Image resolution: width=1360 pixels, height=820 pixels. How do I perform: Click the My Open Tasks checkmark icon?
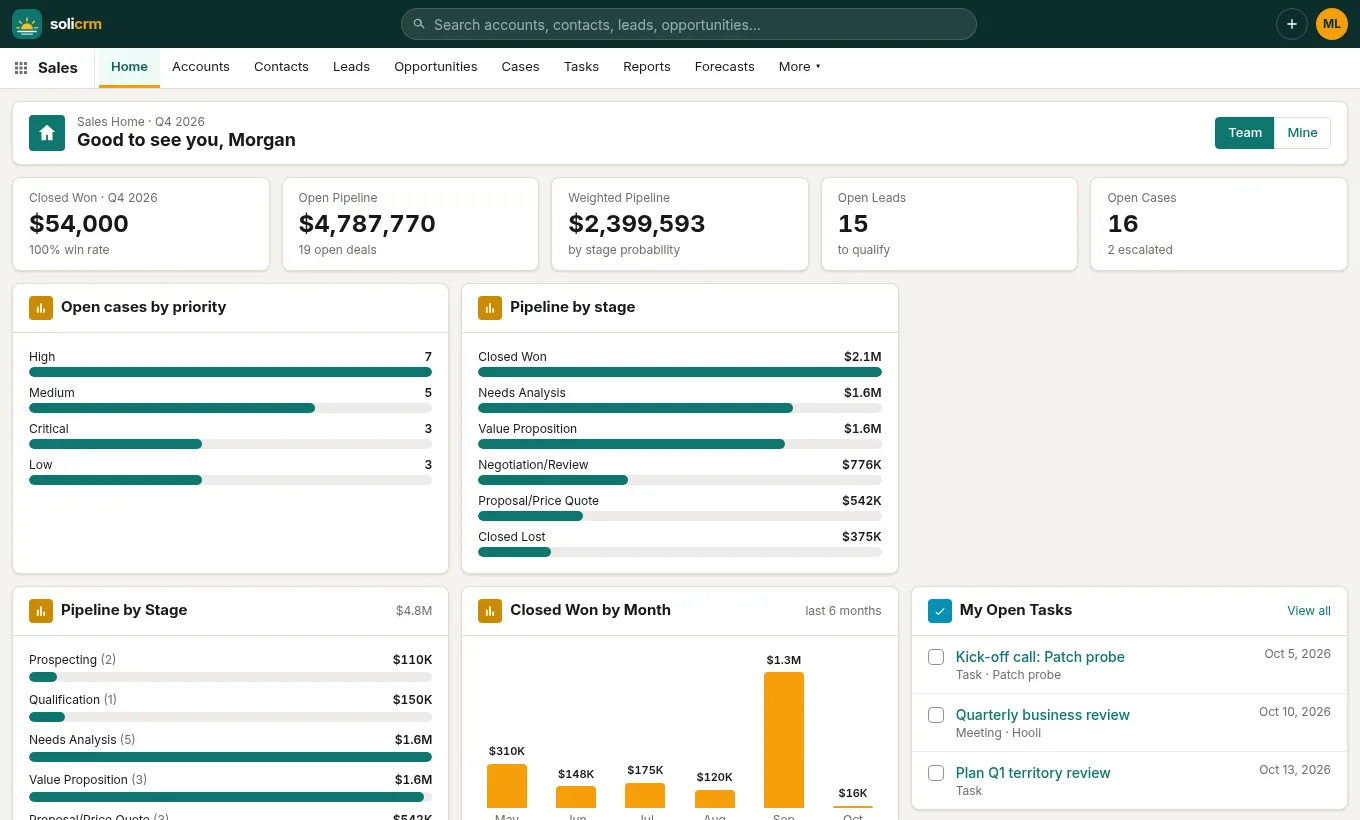point(940,611)
